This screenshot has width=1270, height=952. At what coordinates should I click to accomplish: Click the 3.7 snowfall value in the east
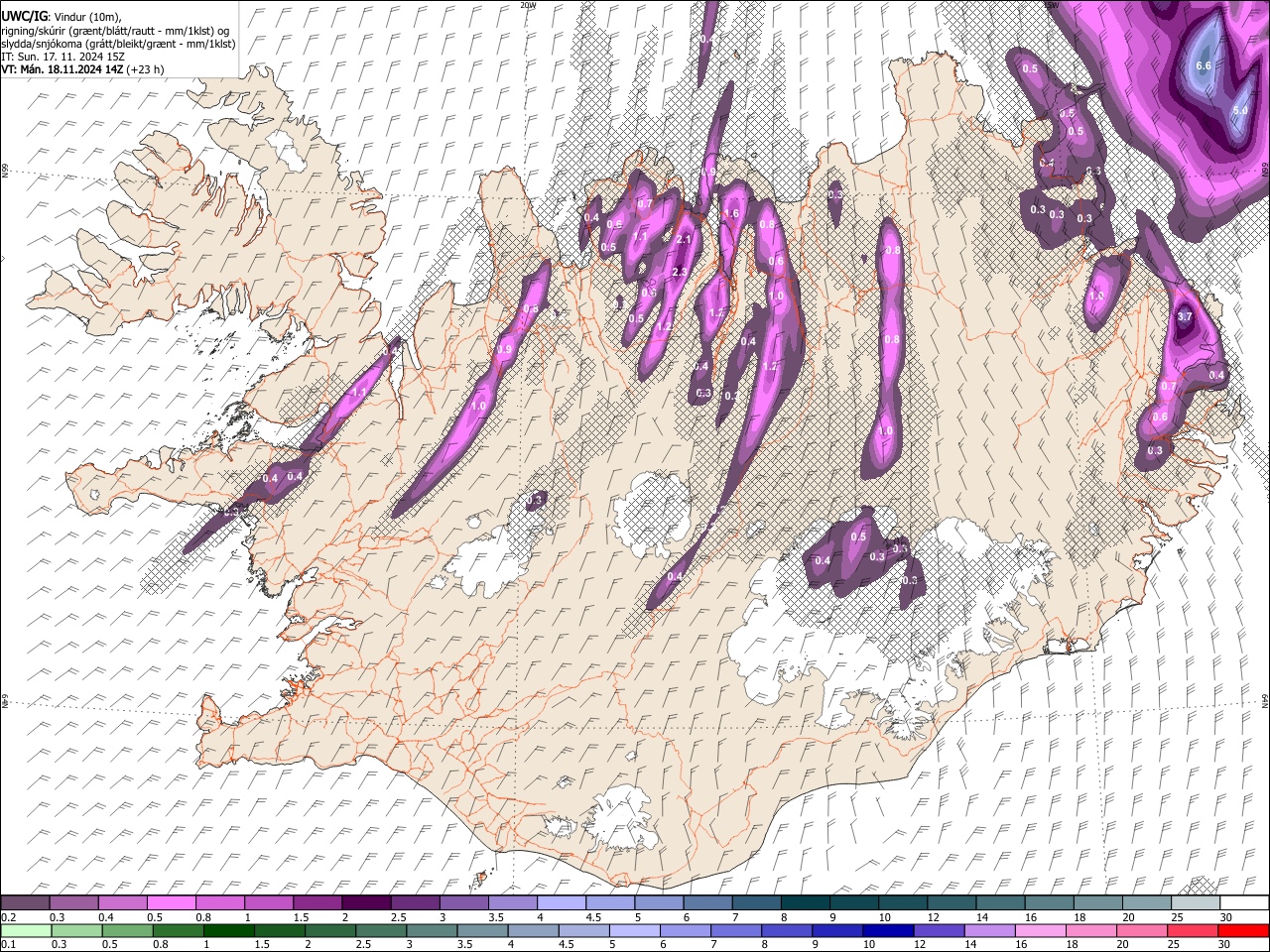(x=1184, y=316)
